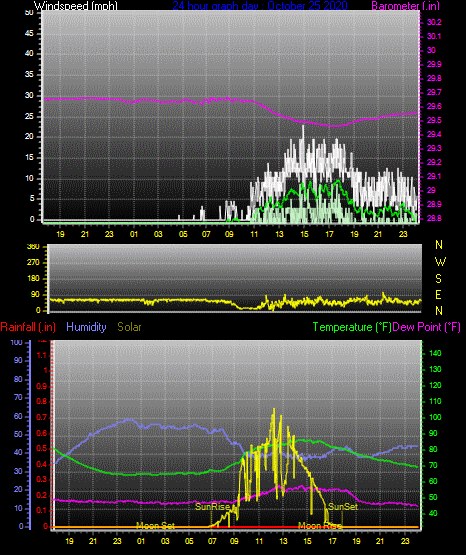Screen dimensions: 466x555
Task: Click the '130' temperature axis value
Action: [435, 370]
